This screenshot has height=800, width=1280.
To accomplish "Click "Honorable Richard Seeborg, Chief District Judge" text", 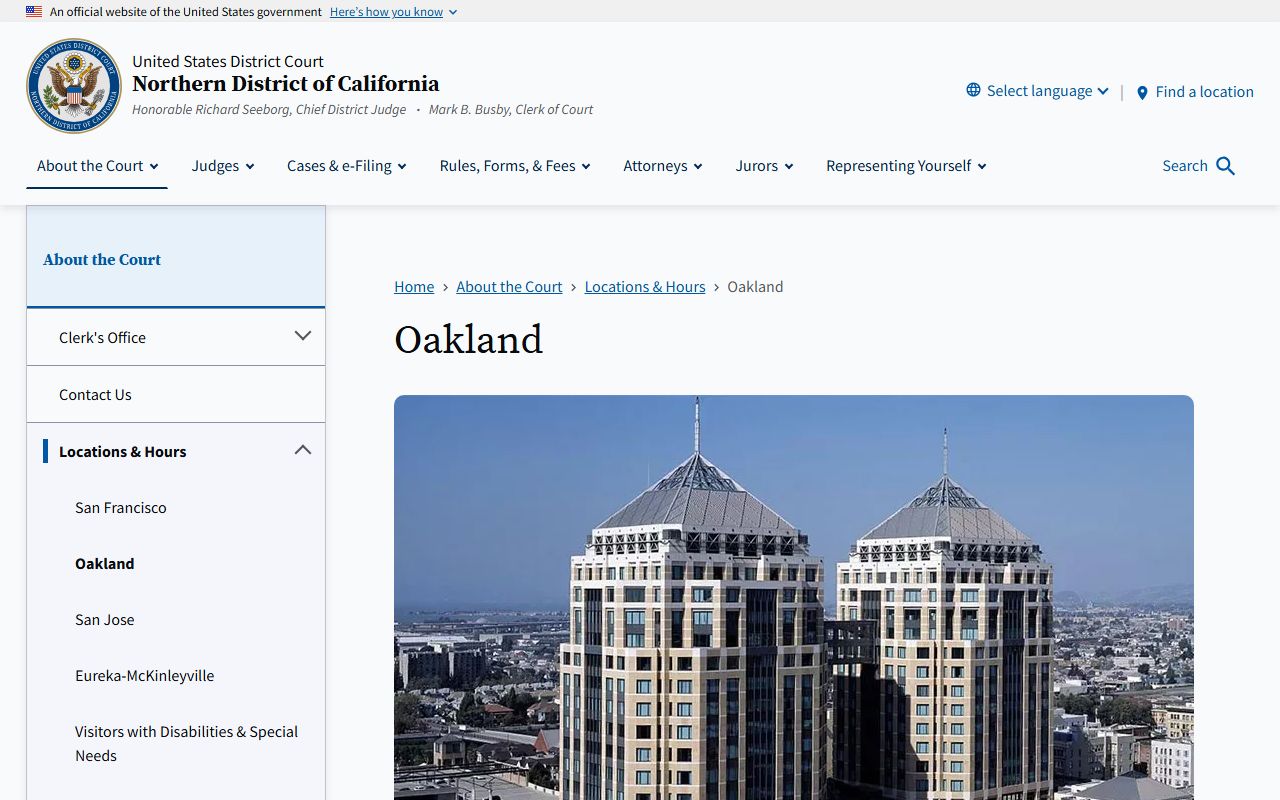I will pos(269,110).
